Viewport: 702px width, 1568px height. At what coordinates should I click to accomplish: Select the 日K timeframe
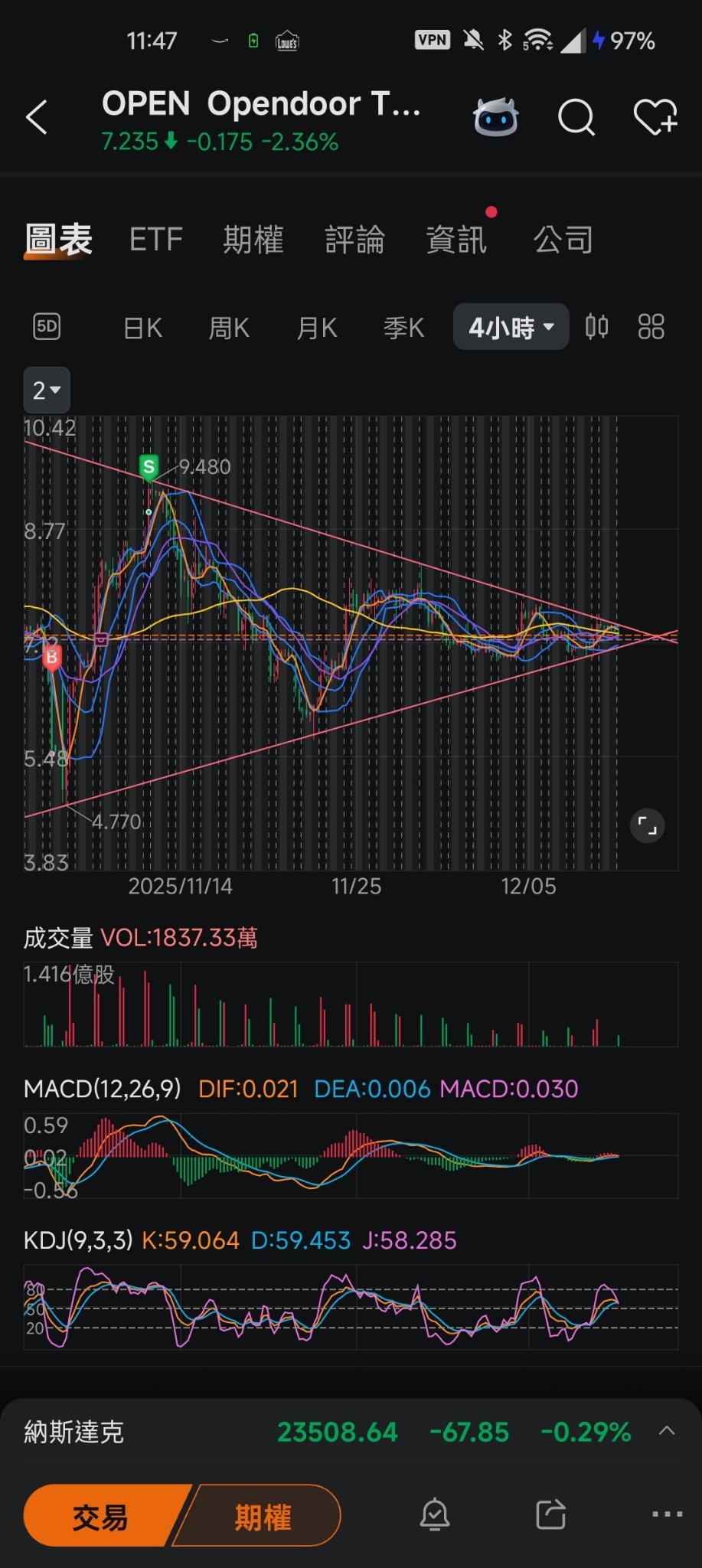[143, 328]
